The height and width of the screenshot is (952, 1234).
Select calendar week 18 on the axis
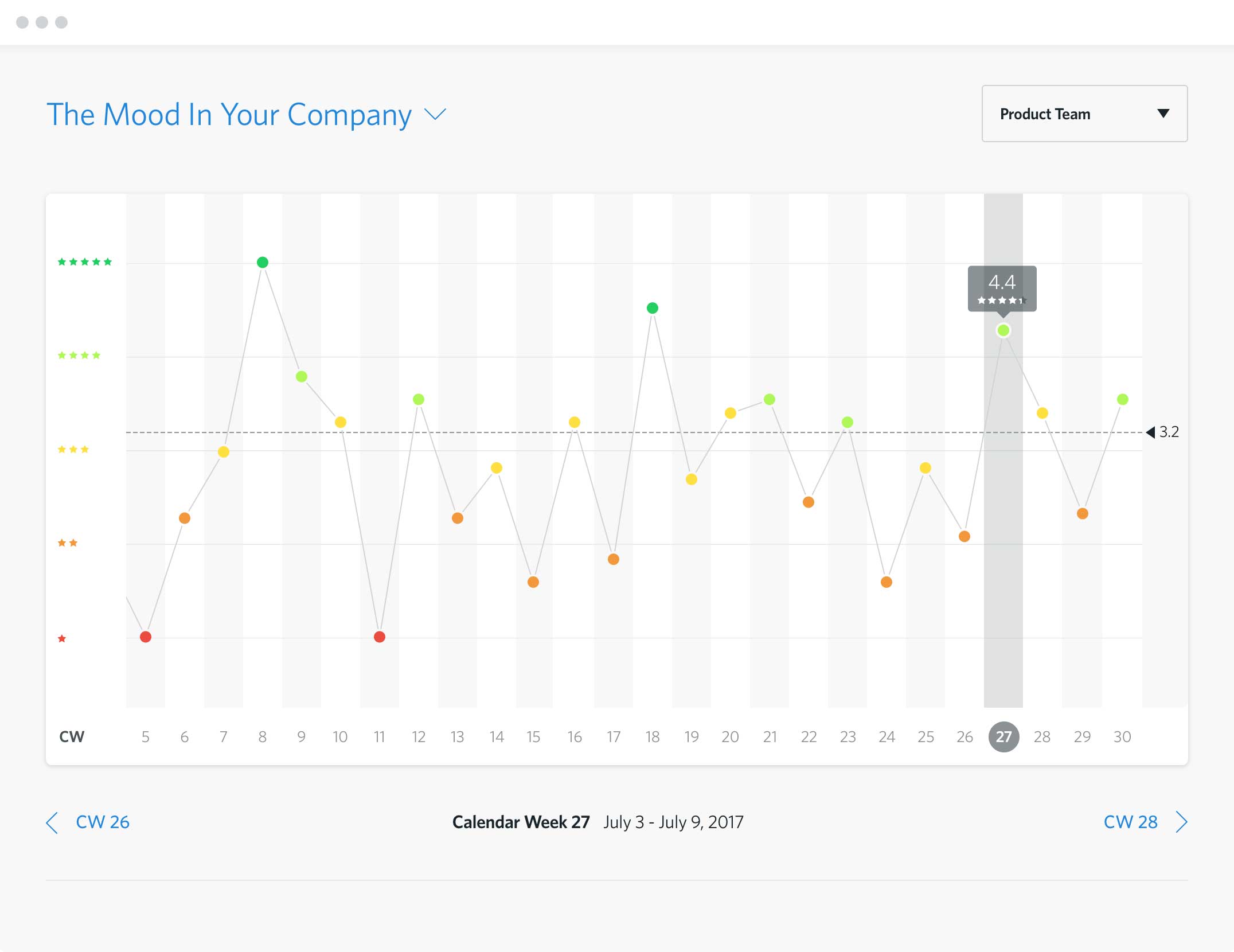point(653,737)
